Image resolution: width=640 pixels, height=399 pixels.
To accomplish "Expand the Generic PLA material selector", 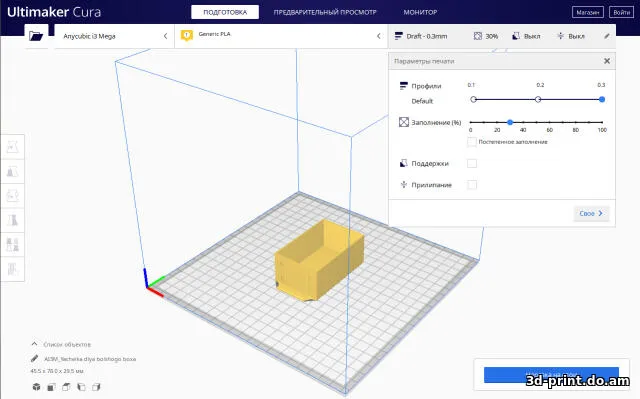I will pyautogui.click(x=281, y=36).
